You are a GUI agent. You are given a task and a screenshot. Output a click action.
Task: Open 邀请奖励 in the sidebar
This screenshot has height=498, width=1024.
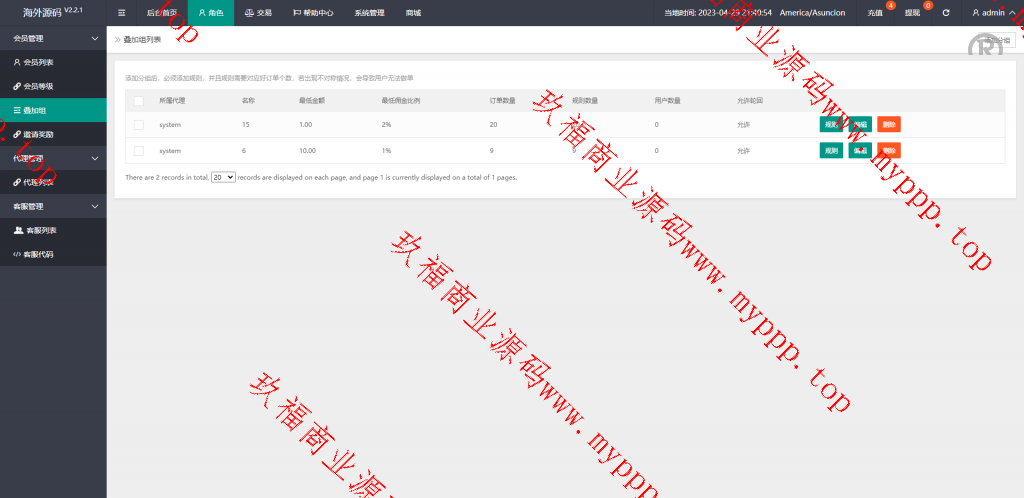[39, 134]
